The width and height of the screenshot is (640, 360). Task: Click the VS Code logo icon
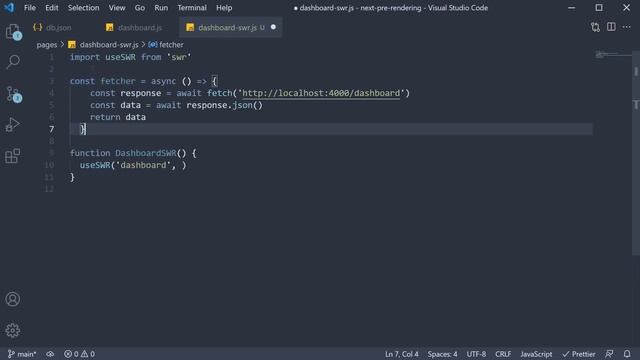pyautogui.click(x=9, y=7)
